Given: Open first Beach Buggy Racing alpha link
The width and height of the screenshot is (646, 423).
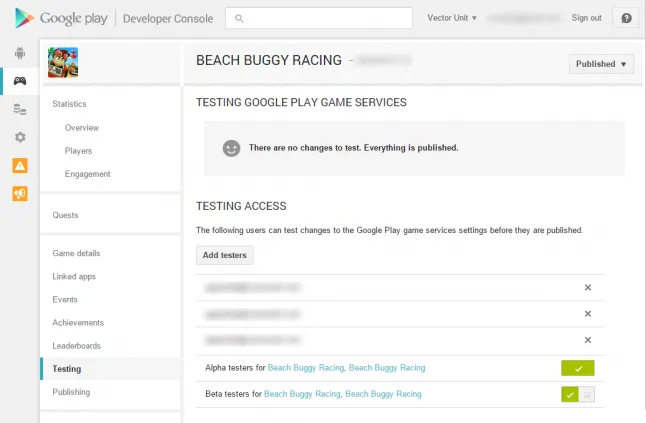Looking at the screenshot, I should coord(306,368).
